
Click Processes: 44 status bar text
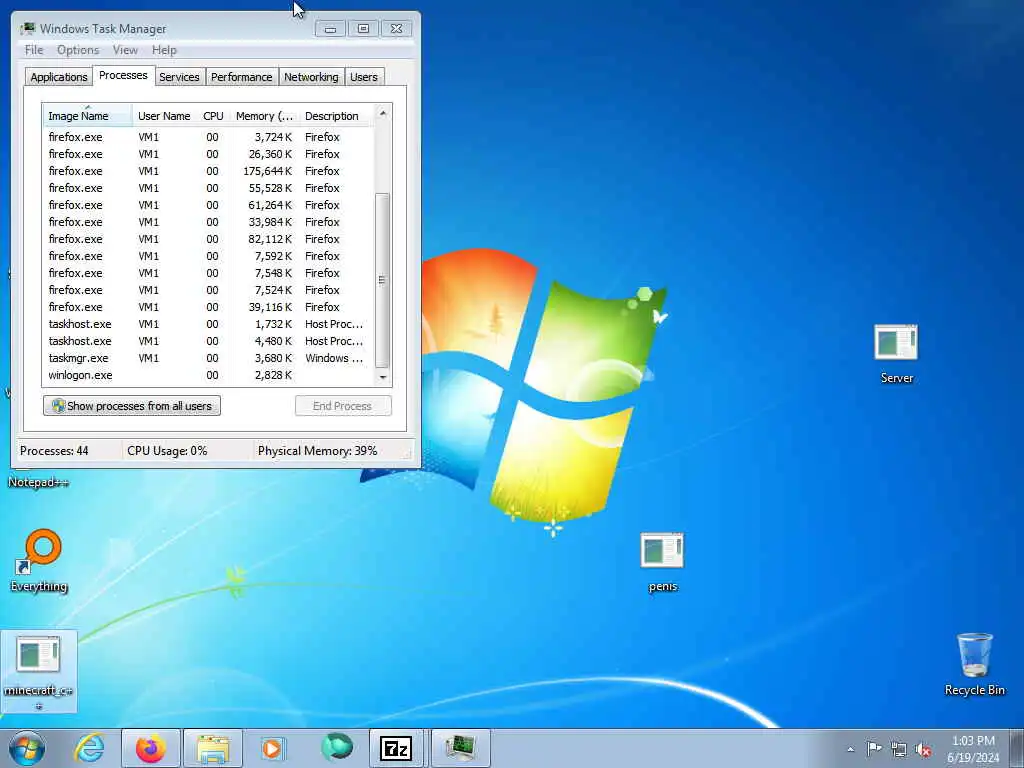click(54, 451)
